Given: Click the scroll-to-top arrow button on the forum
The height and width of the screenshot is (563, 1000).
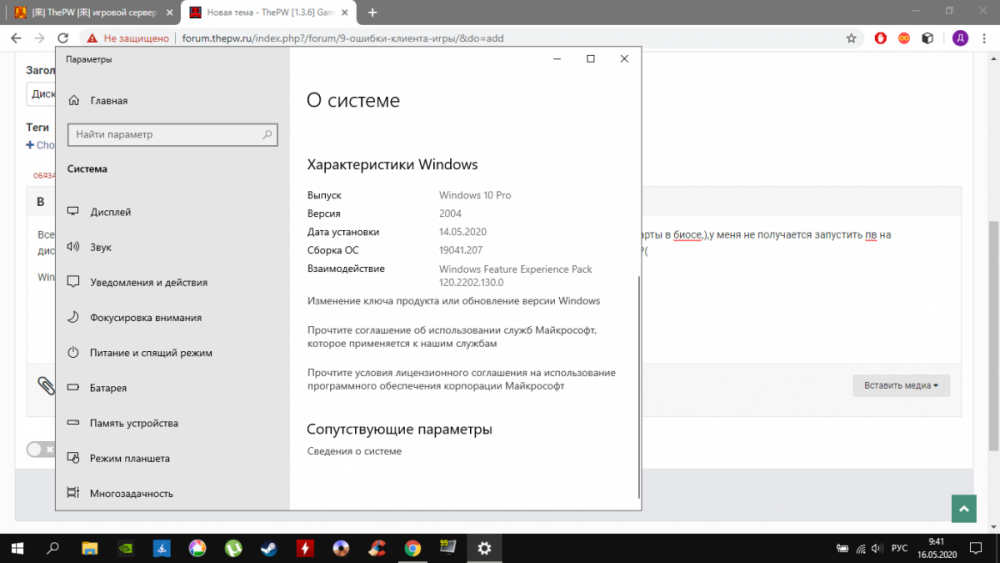Looking at the screenshot, I should tap(964, 509).
